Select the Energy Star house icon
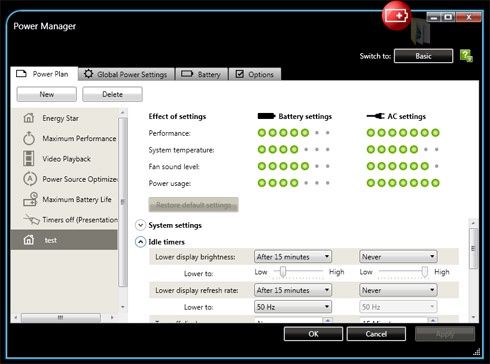Screen dimensions: 490x364 [29, 118]
